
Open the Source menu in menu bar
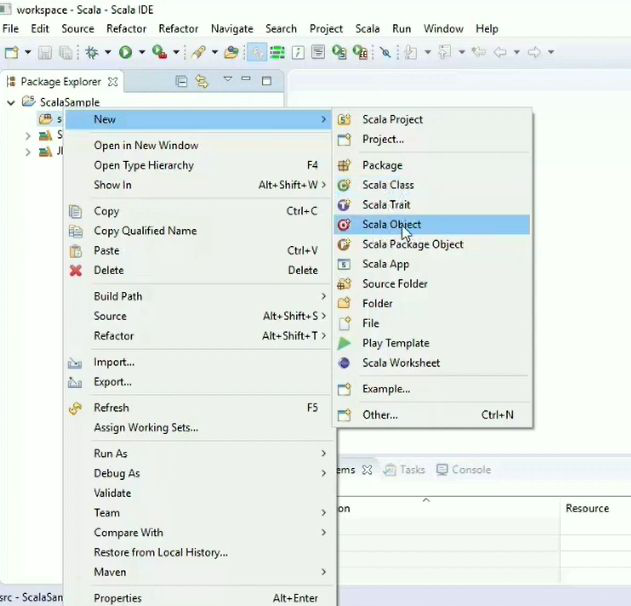point(78,29)
